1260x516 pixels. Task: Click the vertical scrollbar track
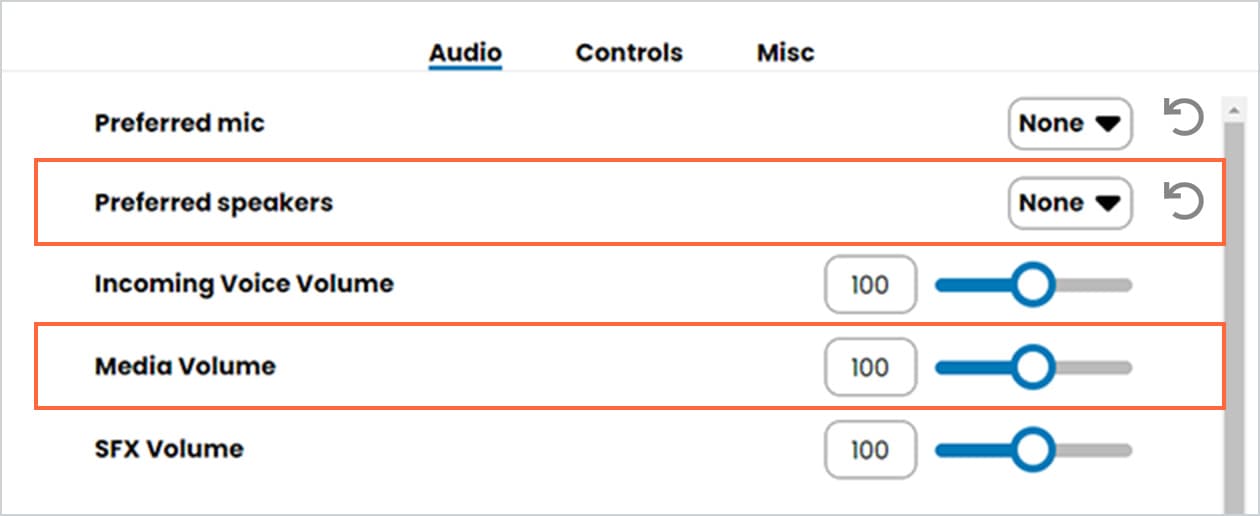(1234, 300)
